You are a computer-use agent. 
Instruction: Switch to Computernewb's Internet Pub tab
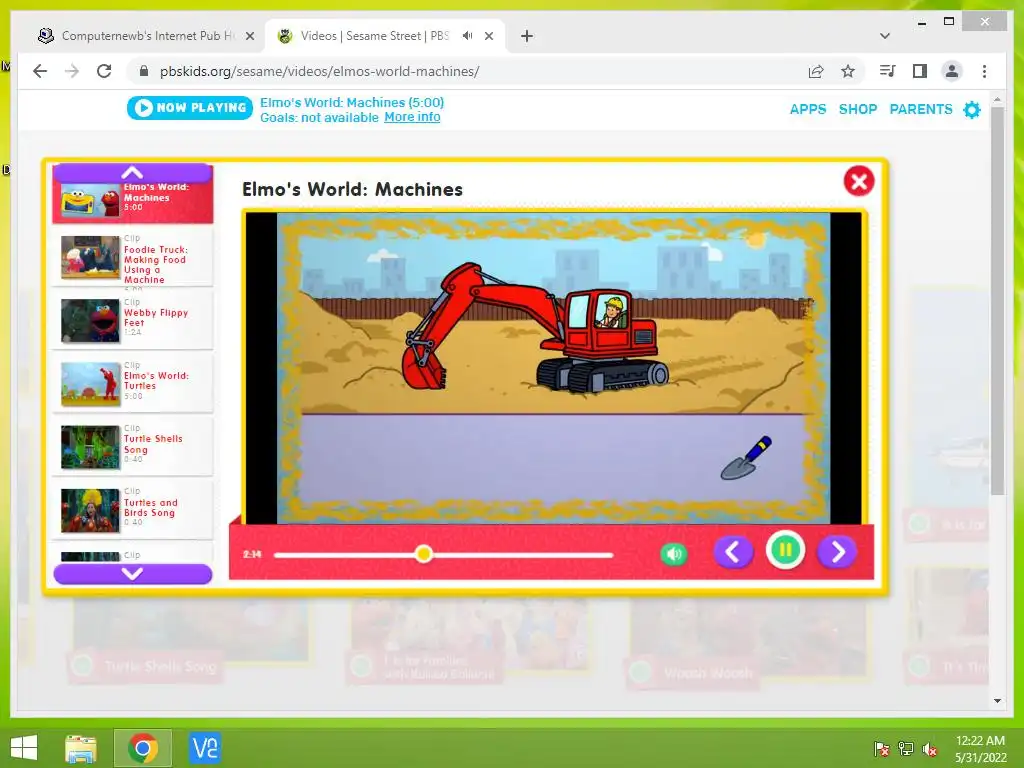tap(146, 36)
